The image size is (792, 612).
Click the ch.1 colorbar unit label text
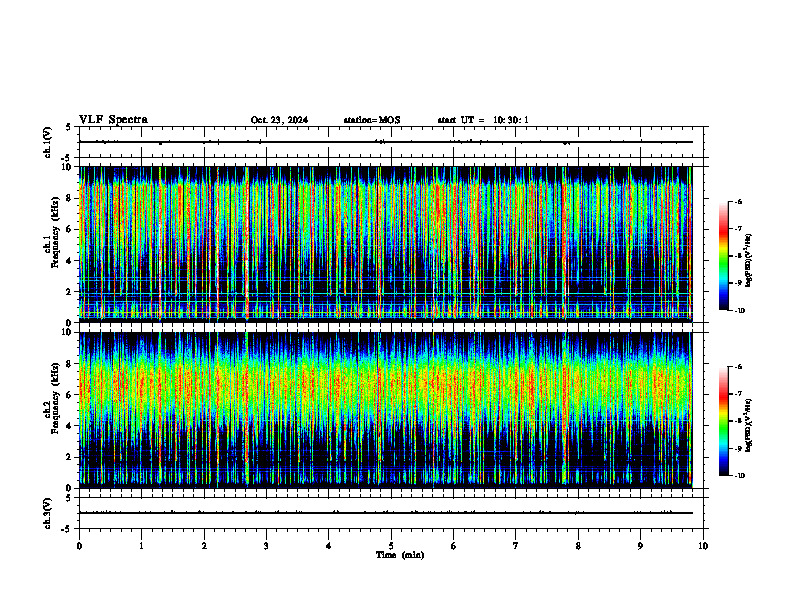pos(749,261)
